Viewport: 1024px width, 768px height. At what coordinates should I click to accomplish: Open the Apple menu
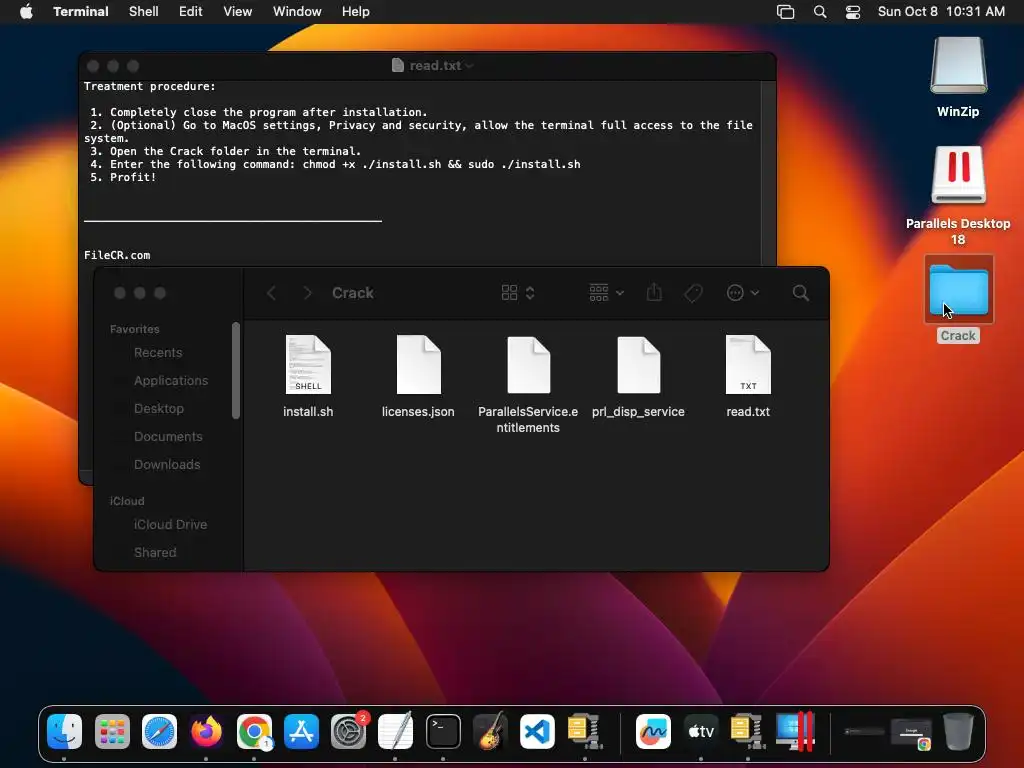pyautogui.click(x=26, y=12)
